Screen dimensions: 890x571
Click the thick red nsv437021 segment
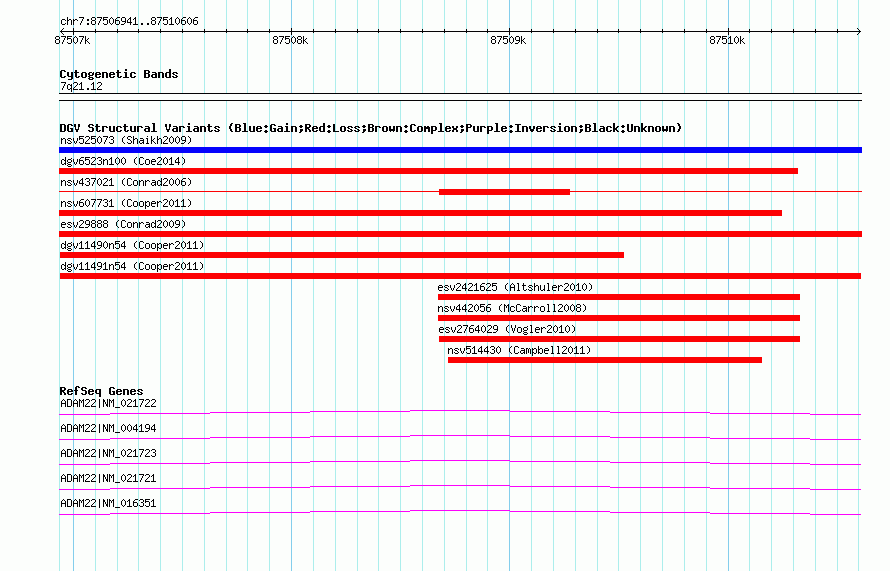tap(504, 192)
